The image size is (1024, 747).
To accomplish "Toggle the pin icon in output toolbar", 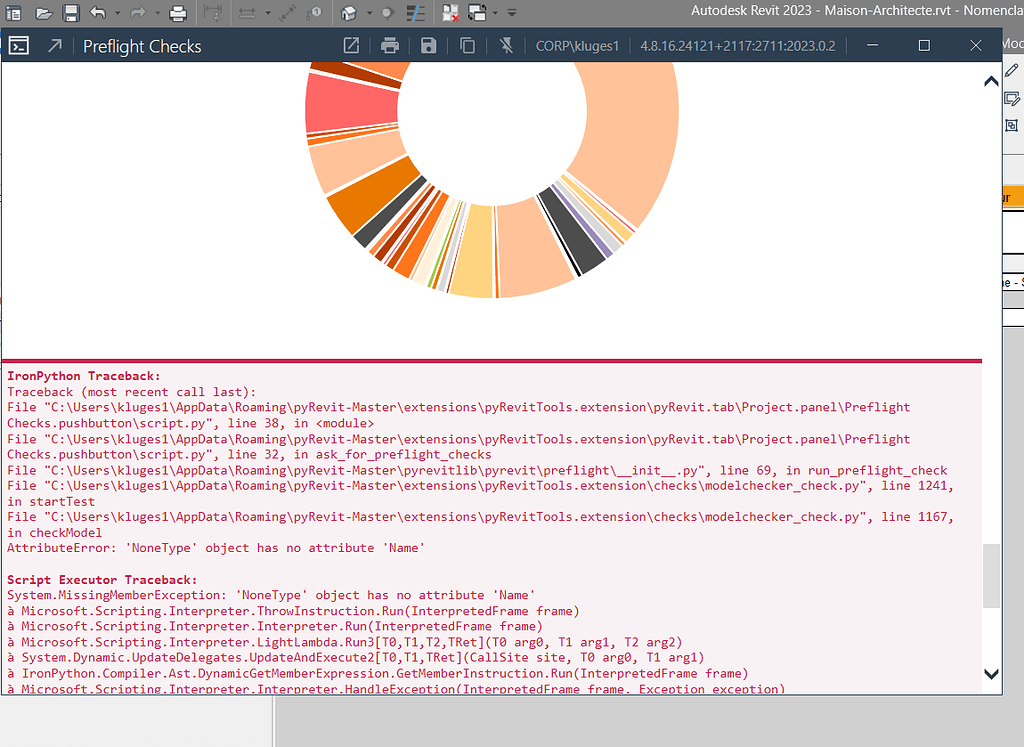I will click(507, 46).
